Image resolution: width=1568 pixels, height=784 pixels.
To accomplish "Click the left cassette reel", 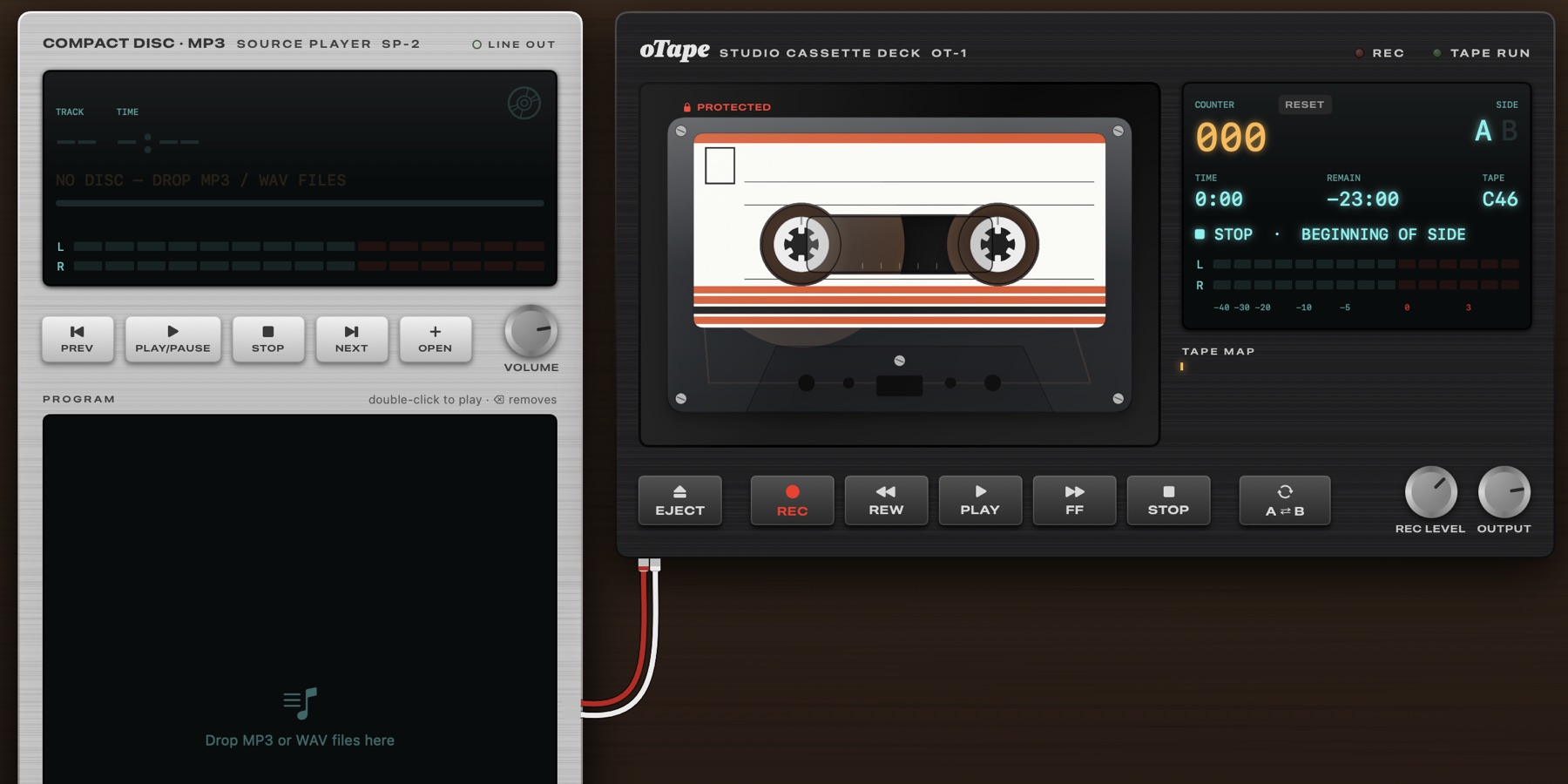I will [x=801, y=245].
